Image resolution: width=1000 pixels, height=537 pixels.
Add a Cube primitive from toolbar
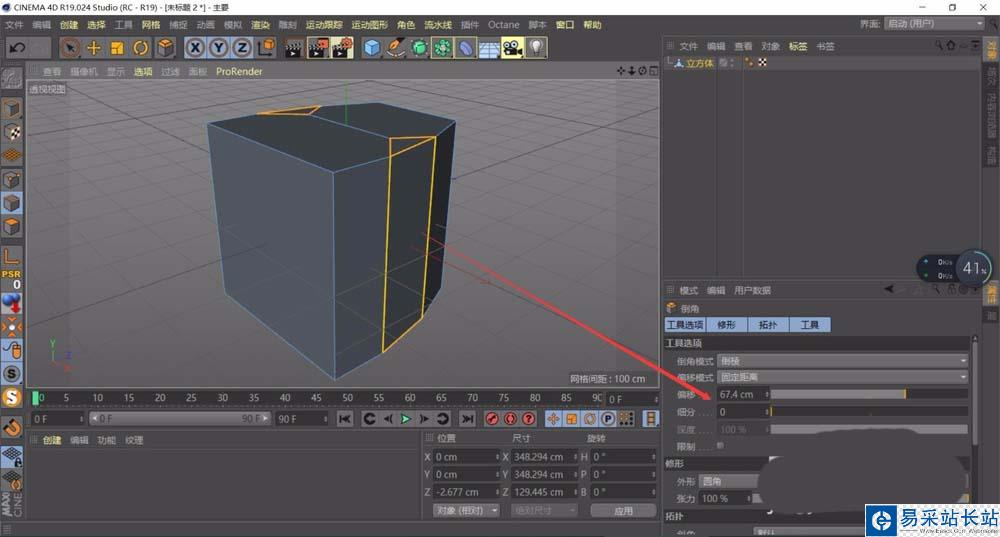click(372, 47)
